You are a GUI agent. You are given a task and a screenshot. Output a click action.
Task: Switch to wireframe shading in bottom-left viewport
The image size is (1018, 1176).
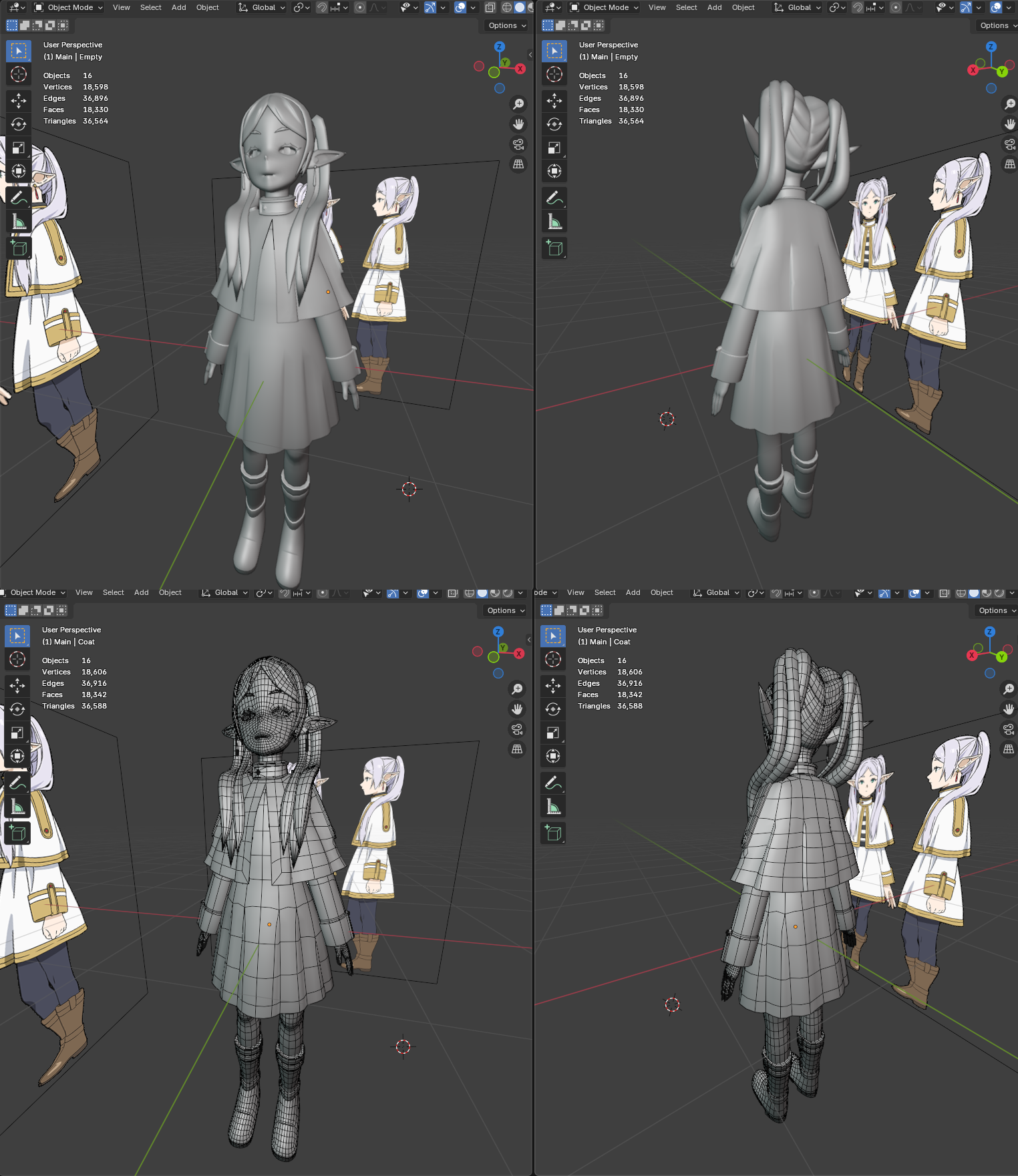pyautogui.click(x=470, y=593)
